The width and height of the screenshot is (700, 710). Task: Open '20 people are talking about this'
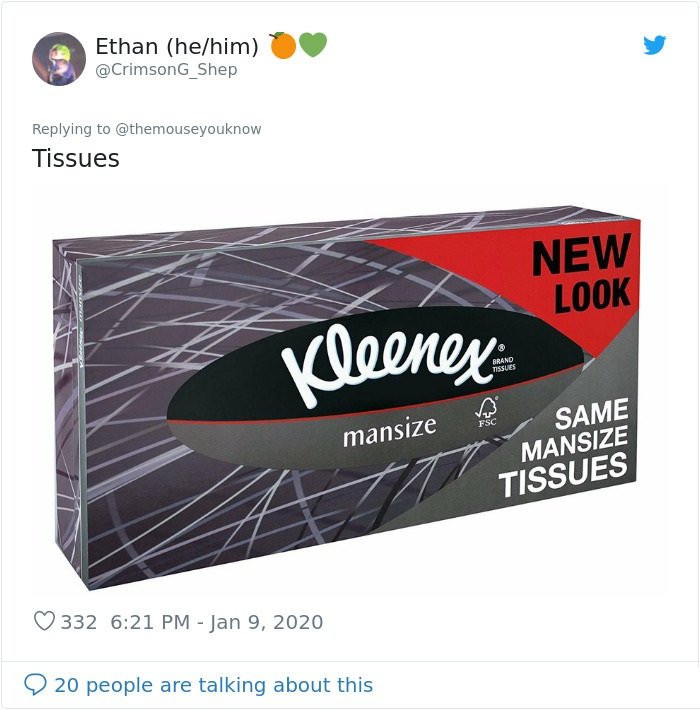(x=214, y=685)
